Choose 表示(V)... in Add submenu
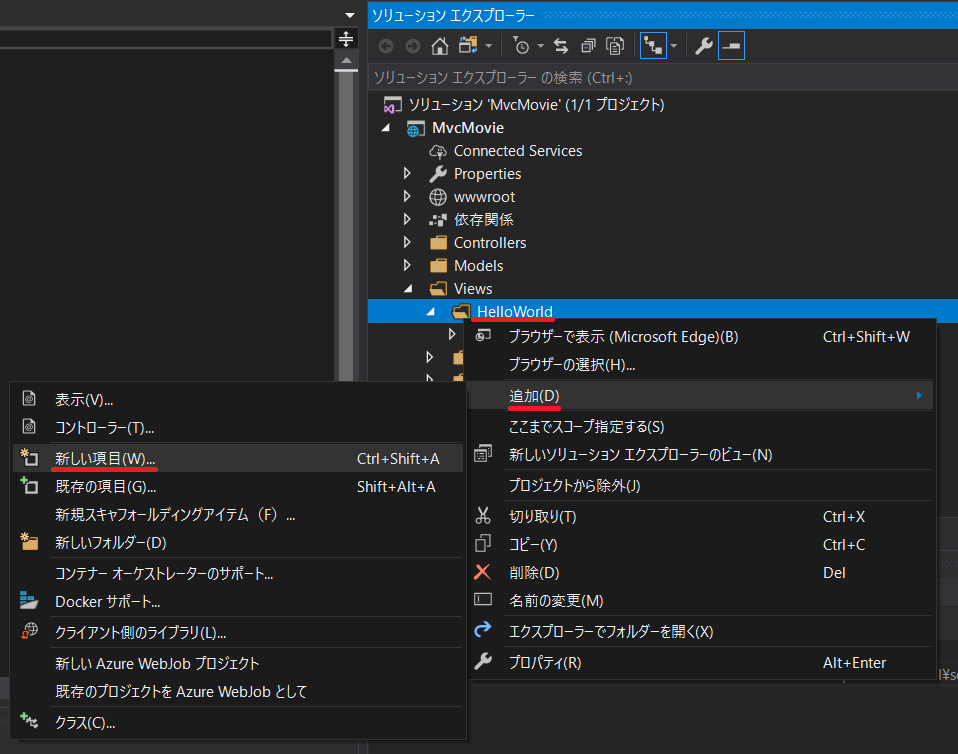Image resolution: width=958 pixels, height=754 pixels. pyautogui.click(x=238, y=400)
